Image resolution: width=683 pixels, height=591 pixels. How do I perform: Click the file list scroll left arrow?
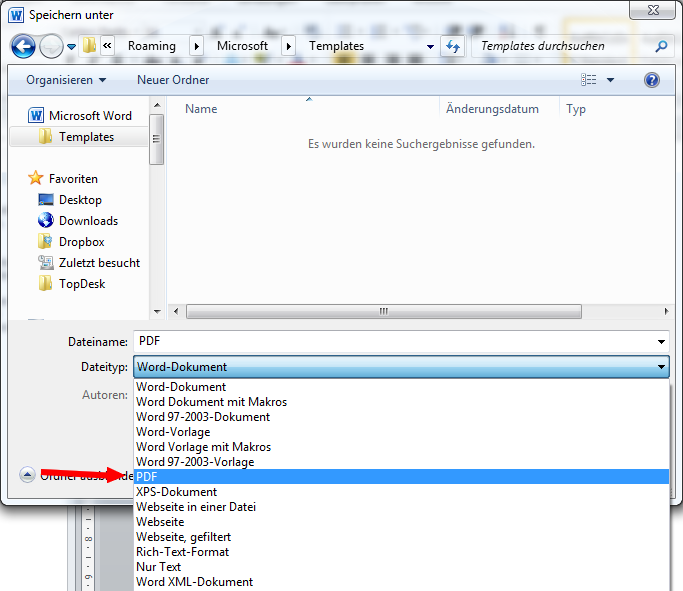pos(176,311)
